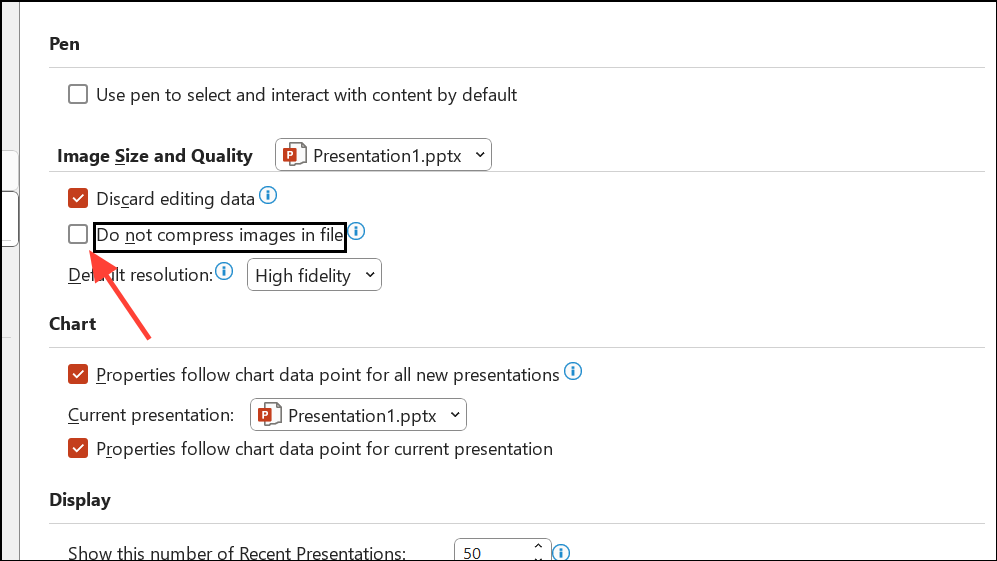The width and height of the screenshot is (997, 561).
Task: Click info icon after chart all new presentations option
Action: [573, 372]
